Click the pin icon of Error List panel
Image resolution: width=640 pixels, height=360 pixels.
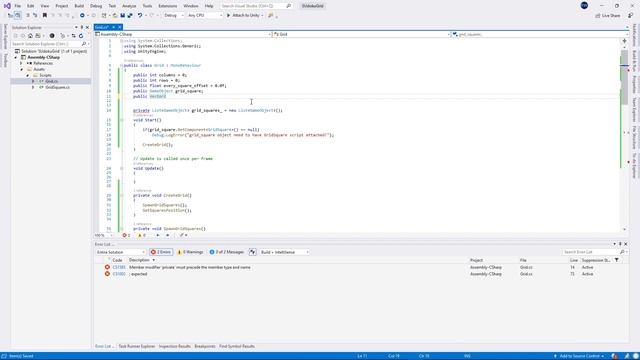click(620, 244)
